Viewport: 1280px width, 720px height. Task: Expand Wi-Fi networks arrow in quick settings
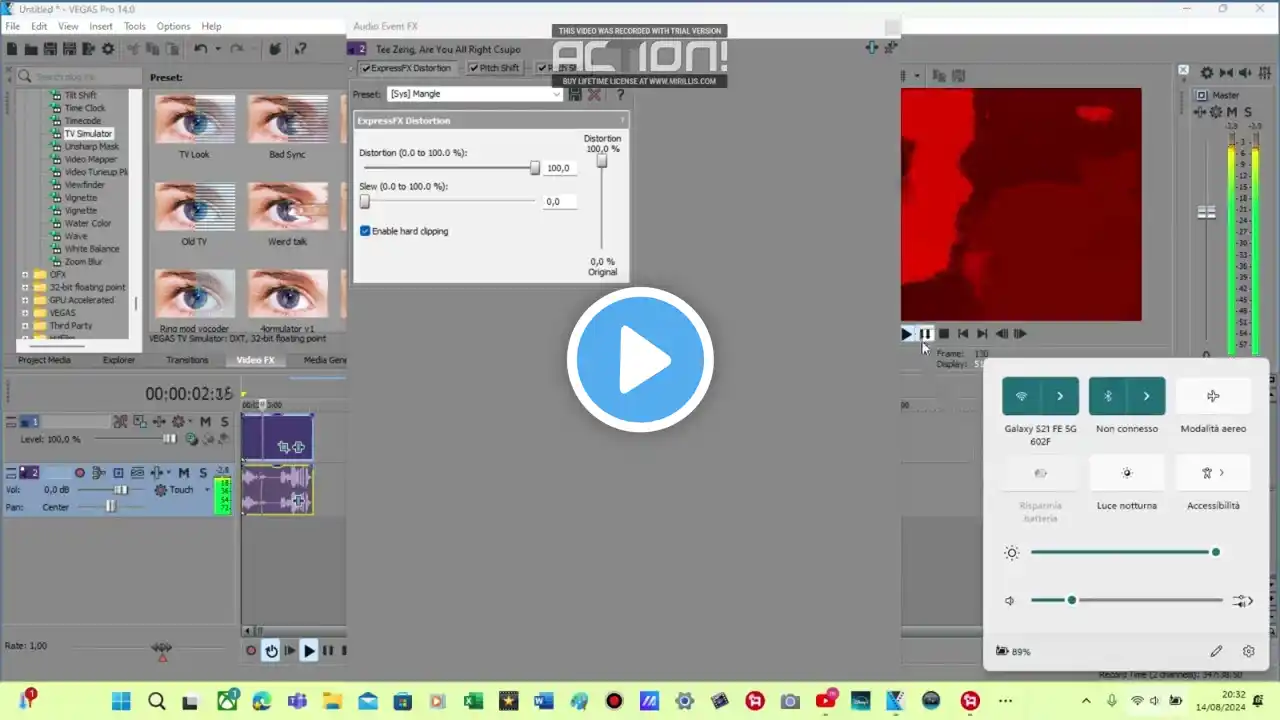point(1060,396)
